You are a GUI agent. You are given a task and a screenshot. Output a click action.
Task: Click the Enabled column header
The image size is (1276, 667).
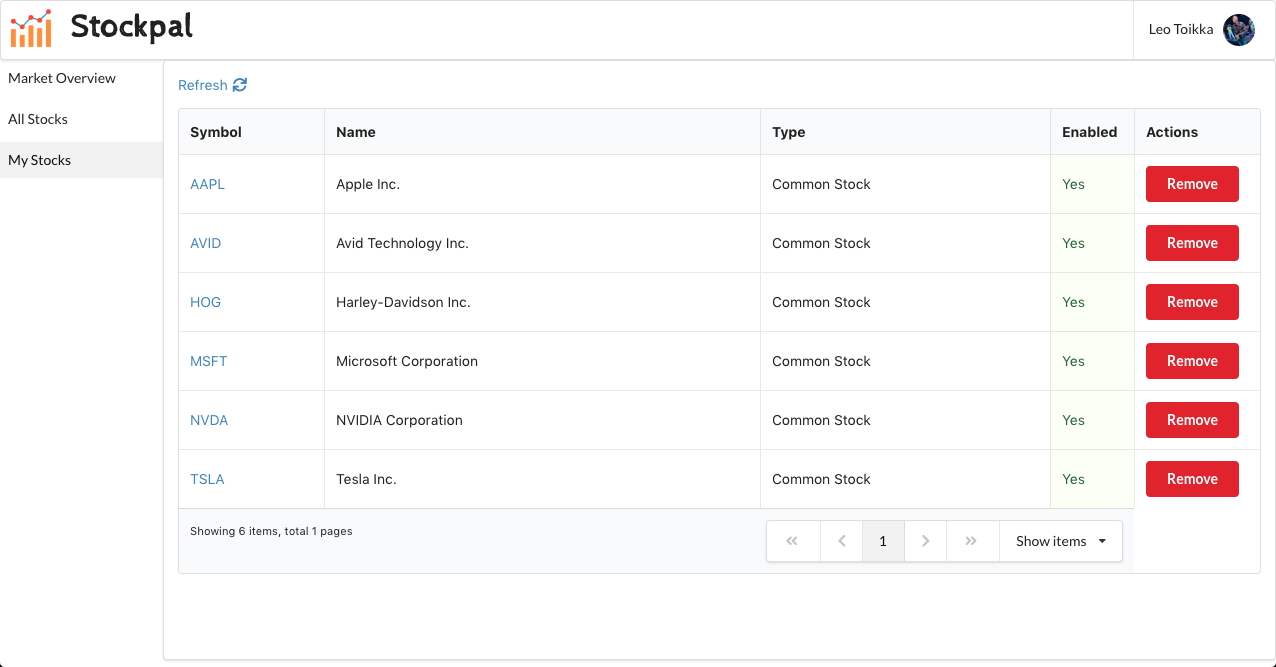[1092, 132]
